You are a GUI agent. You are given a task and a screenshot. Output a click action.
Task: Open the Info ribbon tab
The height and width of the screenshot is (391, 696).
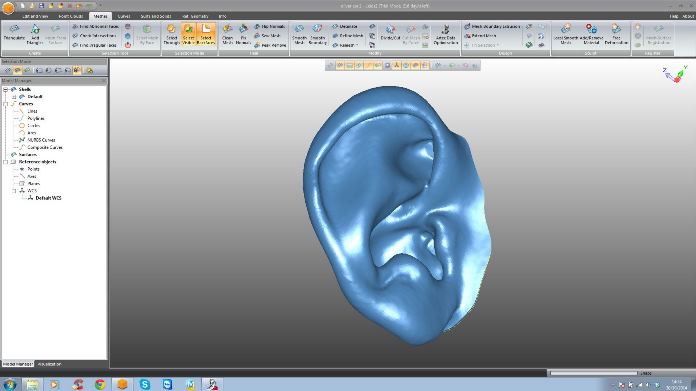(222, 16)
